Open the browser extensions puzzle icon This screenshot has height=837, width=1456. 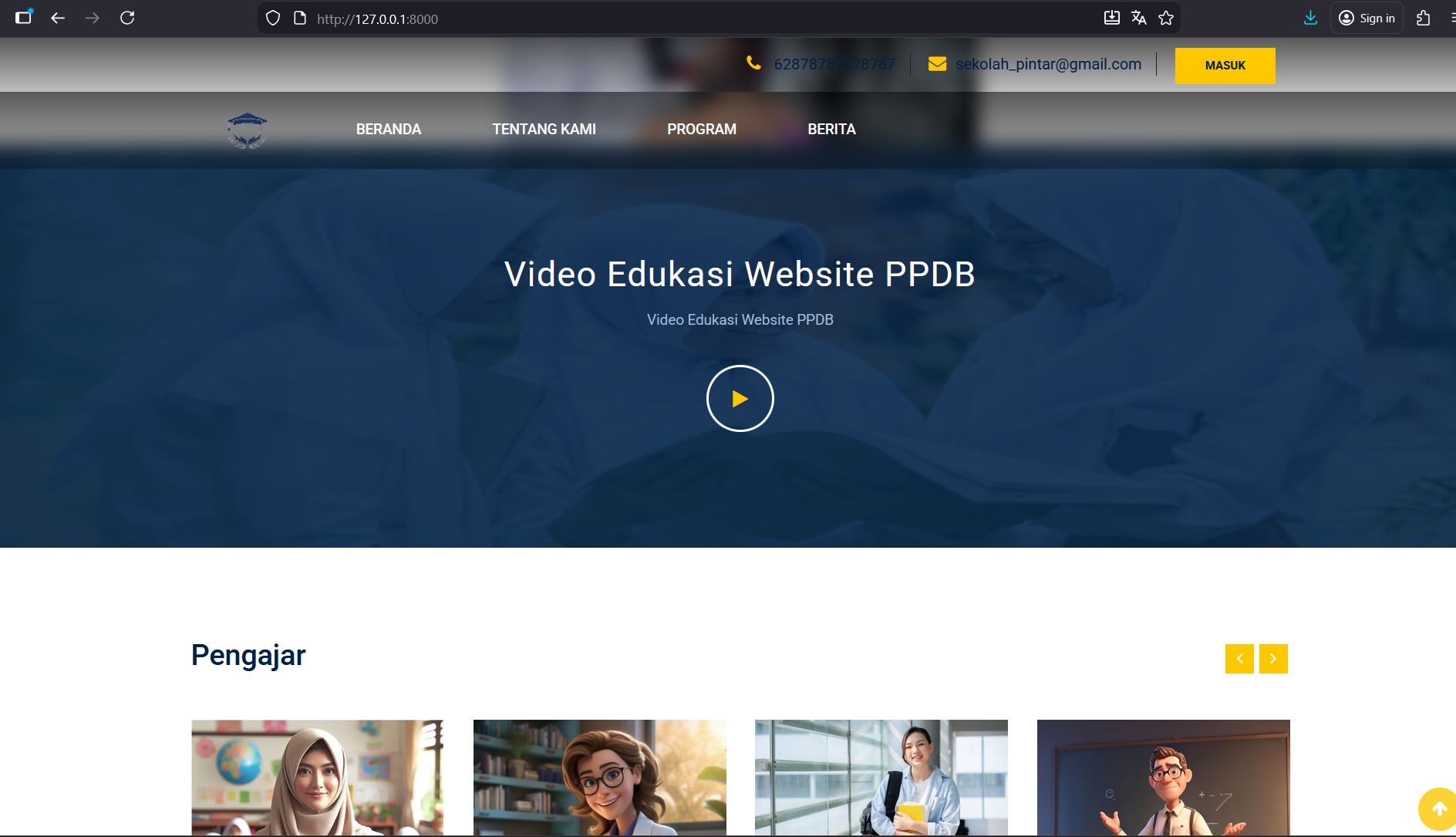coord(1423,18)
